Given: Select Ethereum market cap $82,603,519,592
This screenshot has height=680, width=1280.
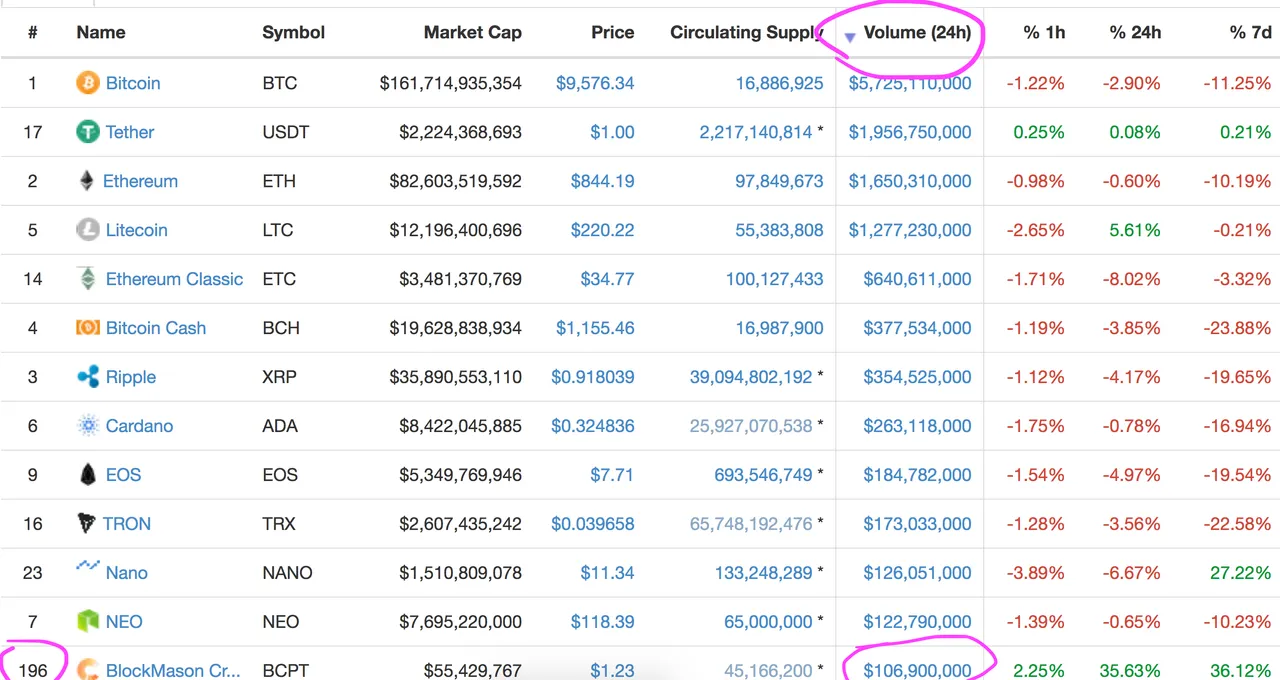Looking at the screenshot, I should 456,181.
